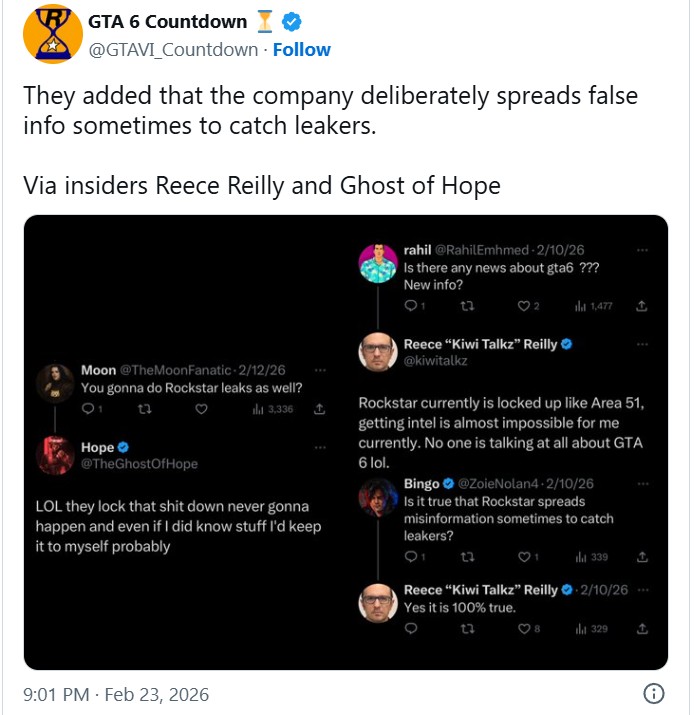This screenshot has width=695, height=715.
Task: Click the share icon on Moon's tweet
Action: tap(320, 409)
